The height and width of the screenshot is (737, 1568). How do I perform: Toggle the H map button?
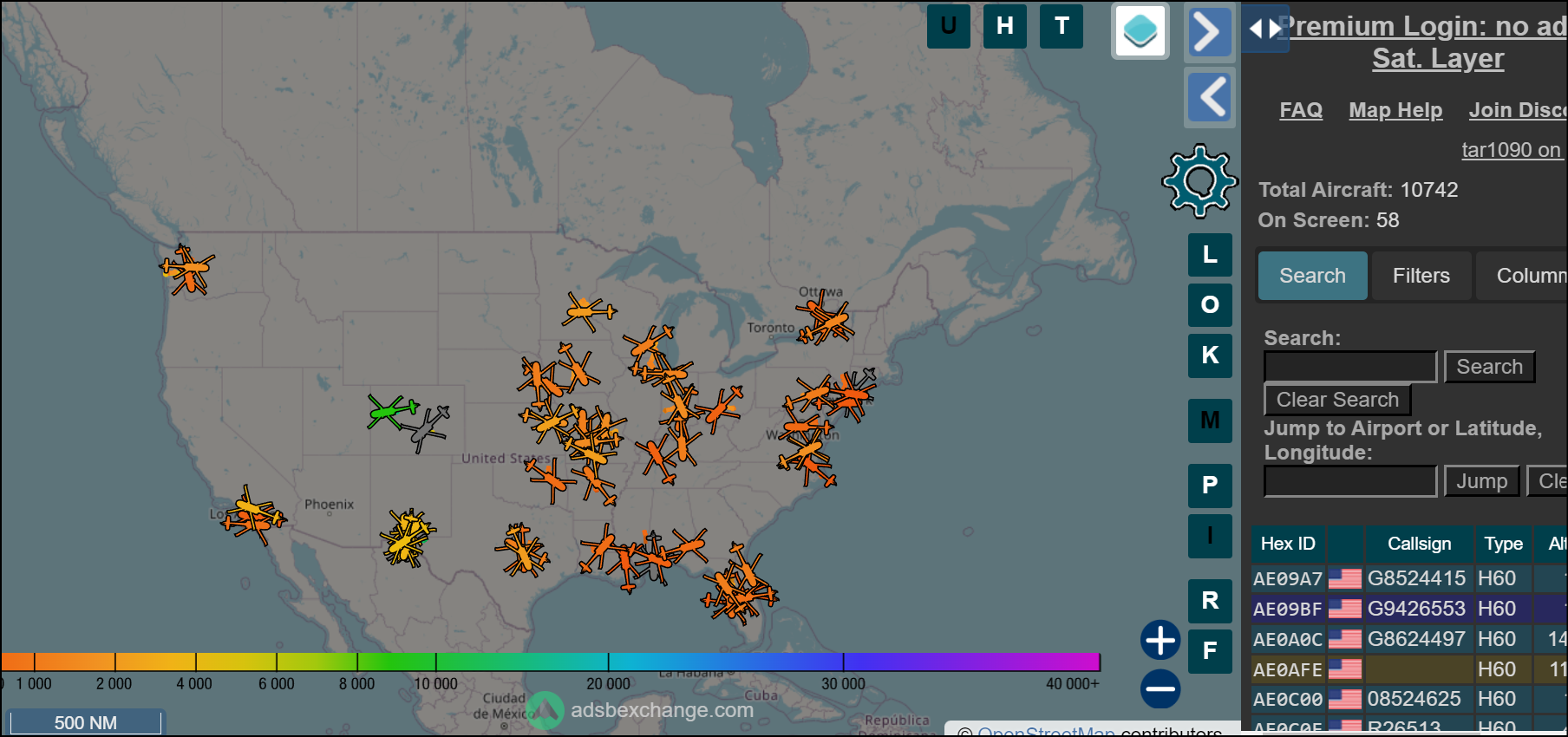pos(1005,26)
